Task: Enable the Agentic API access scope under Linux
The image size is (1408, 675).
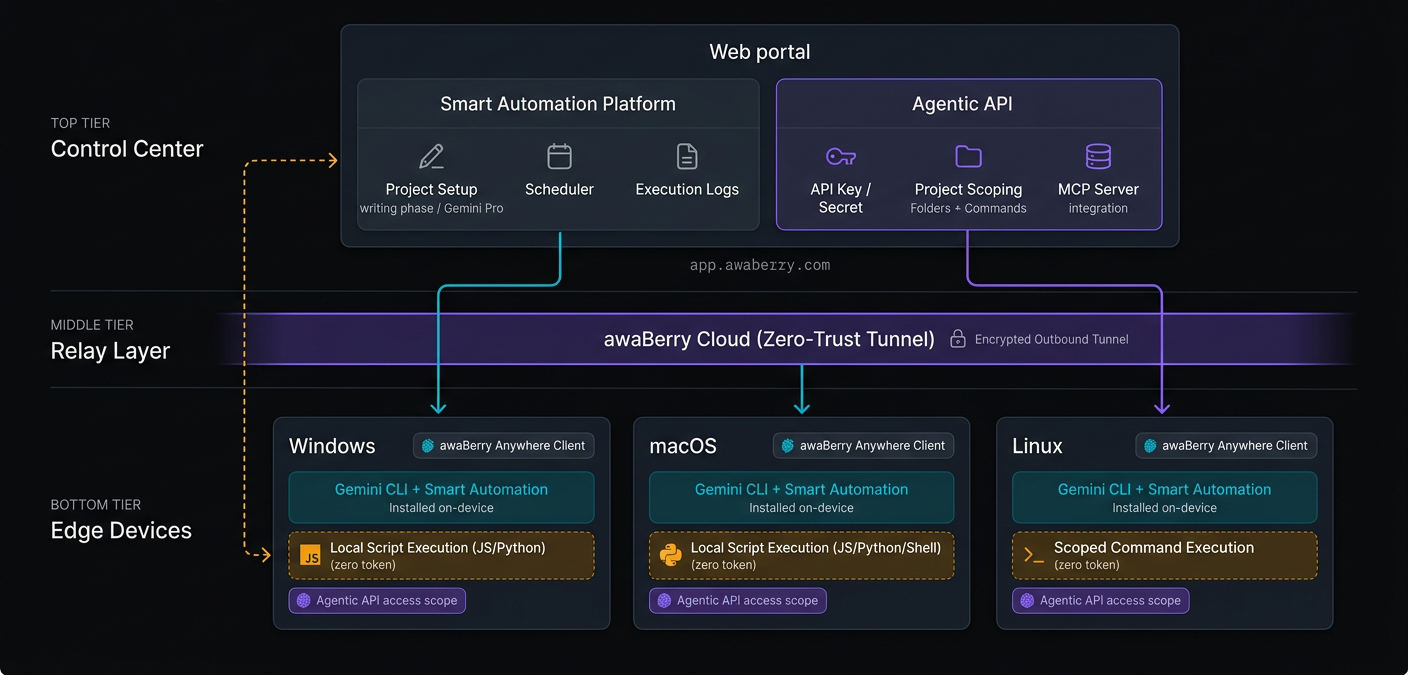Action: 1100,600
